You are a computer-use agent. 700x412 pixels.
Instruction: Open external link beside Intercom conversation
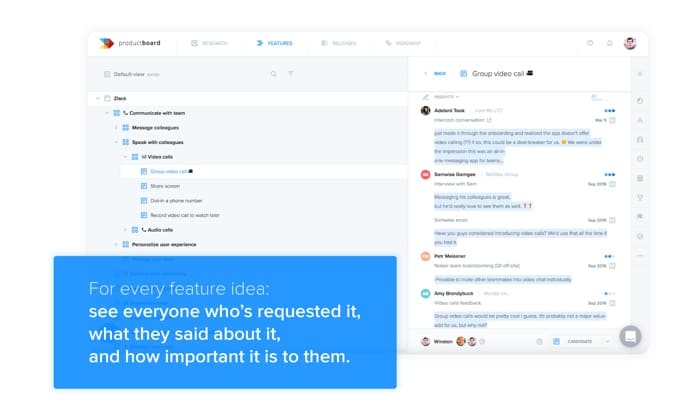(490, 120)
